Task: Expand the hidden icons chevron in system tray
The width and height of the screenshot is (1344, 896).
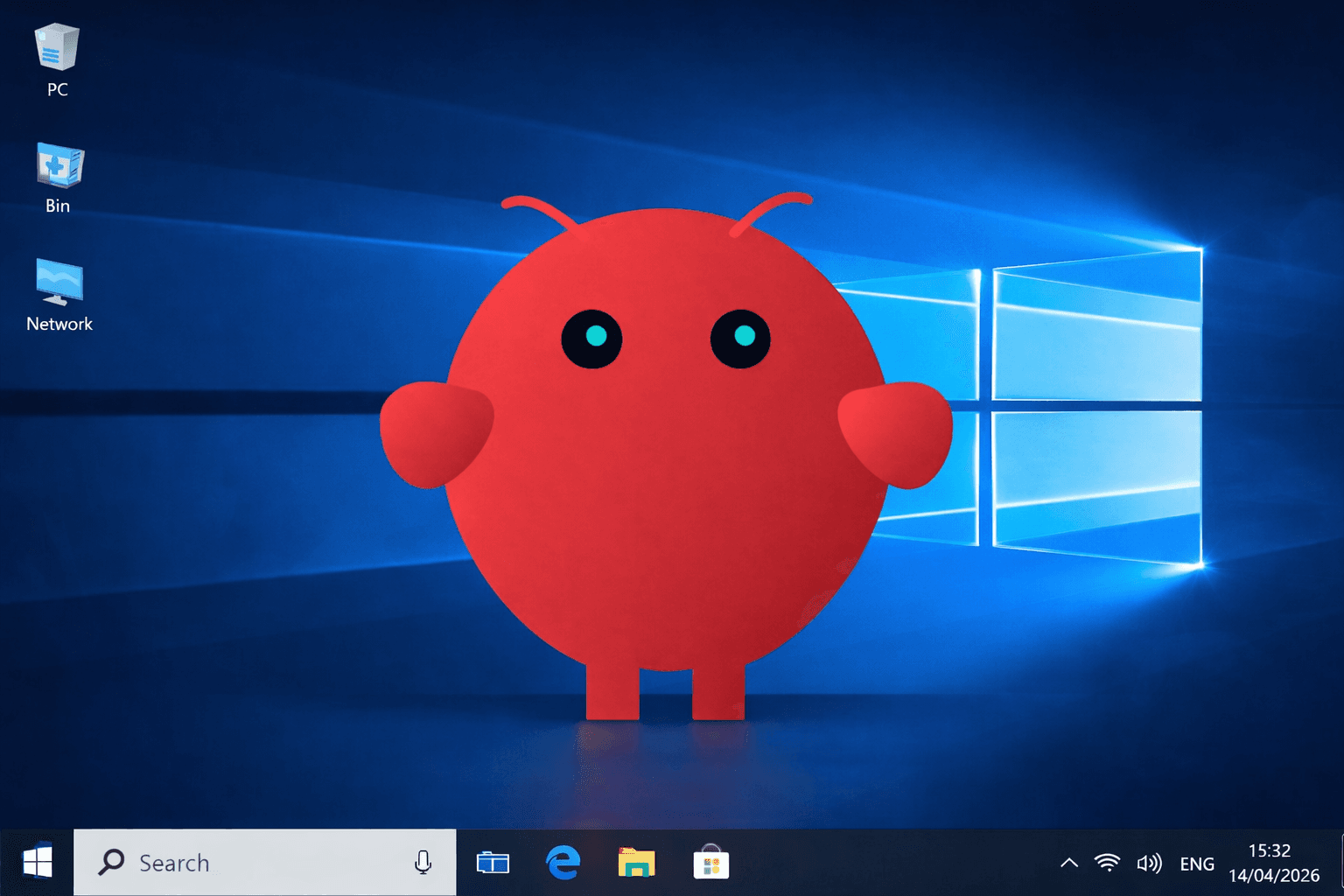Action: [x=1068, y=863]
